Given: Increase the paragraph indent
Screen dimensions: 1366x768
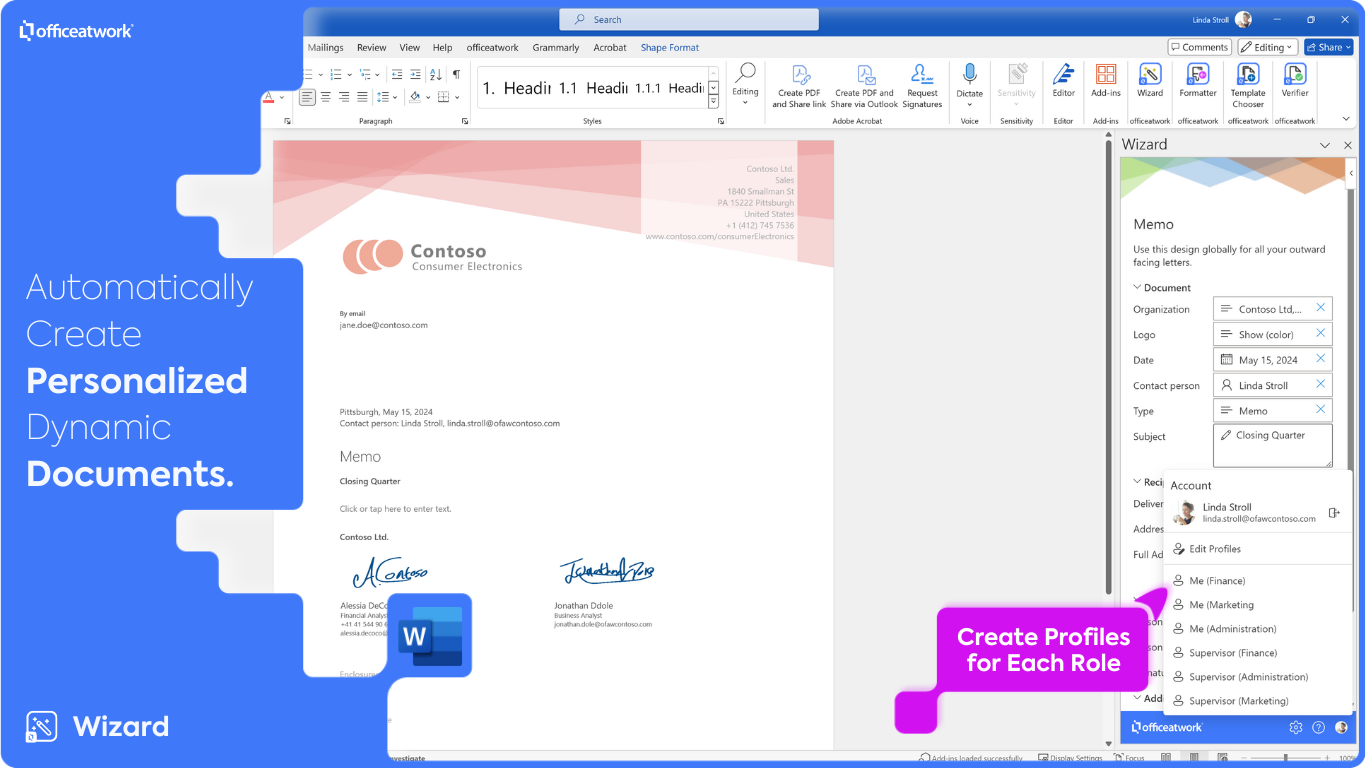Looking at the screenshot, I should (415, 74).
